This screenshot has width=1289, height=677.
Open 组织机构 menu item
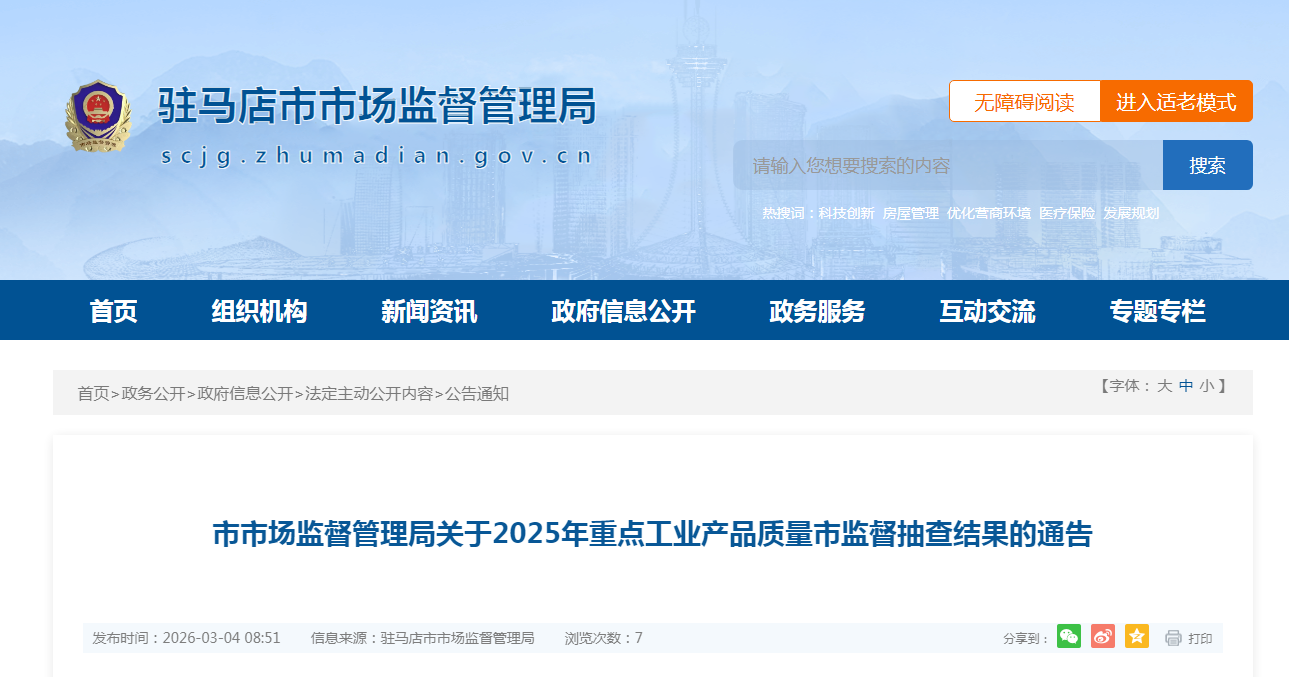click(259, 311)
